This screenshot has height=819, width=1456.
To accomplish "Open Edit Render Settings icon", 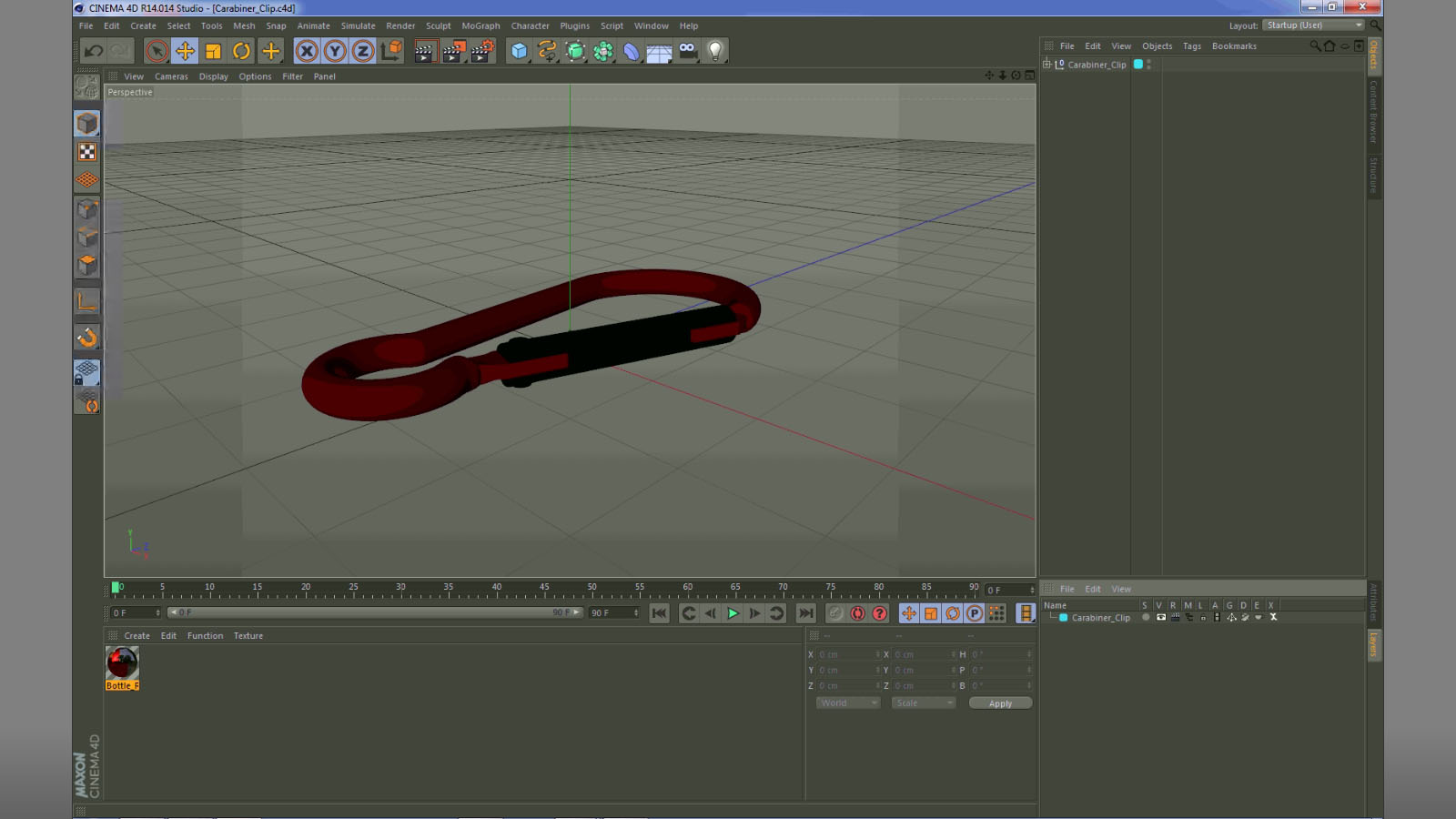I will (482, 51).
